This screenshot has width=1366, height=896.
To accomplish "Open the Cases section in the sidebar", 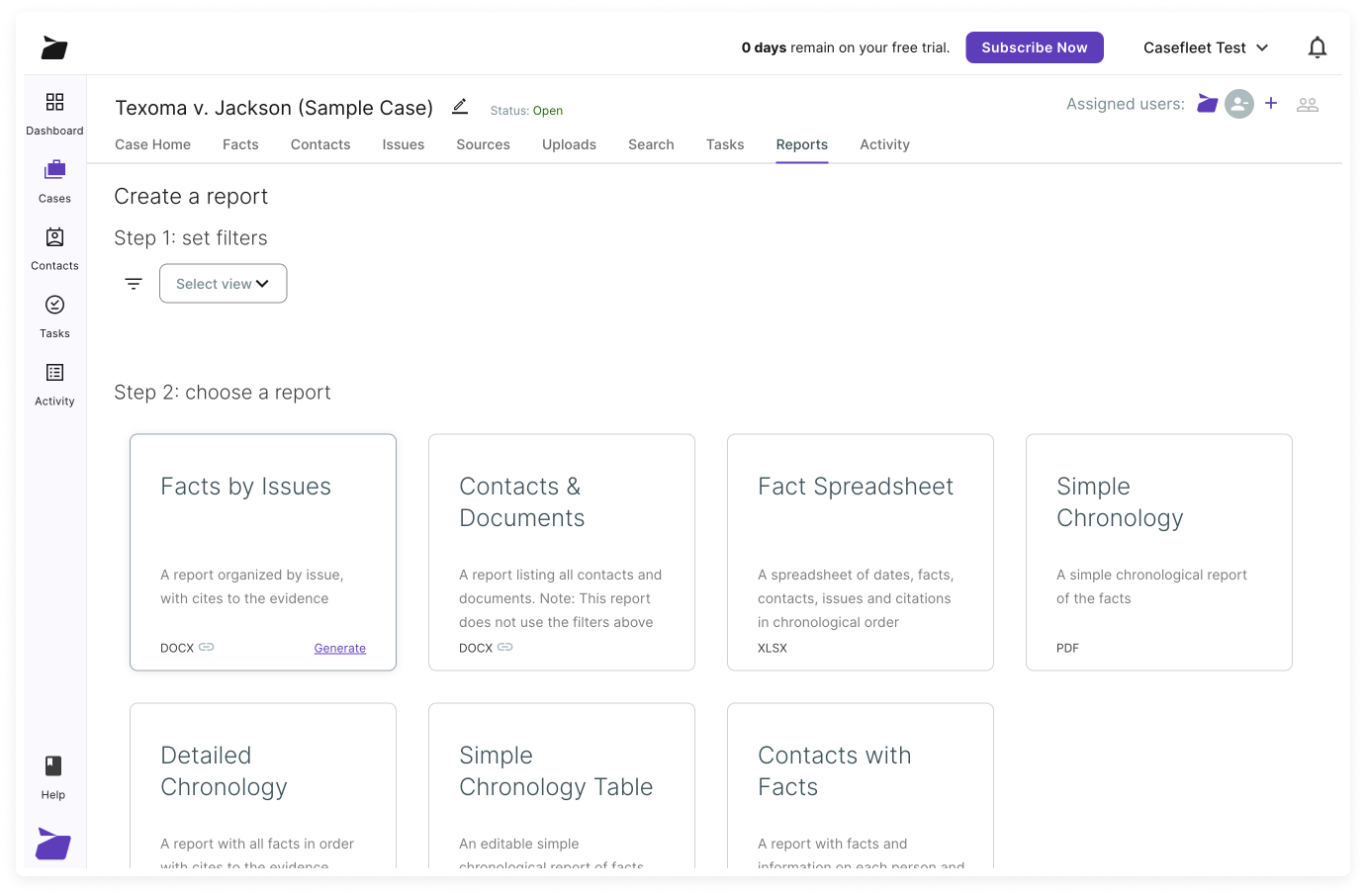I will click(54, 179).
